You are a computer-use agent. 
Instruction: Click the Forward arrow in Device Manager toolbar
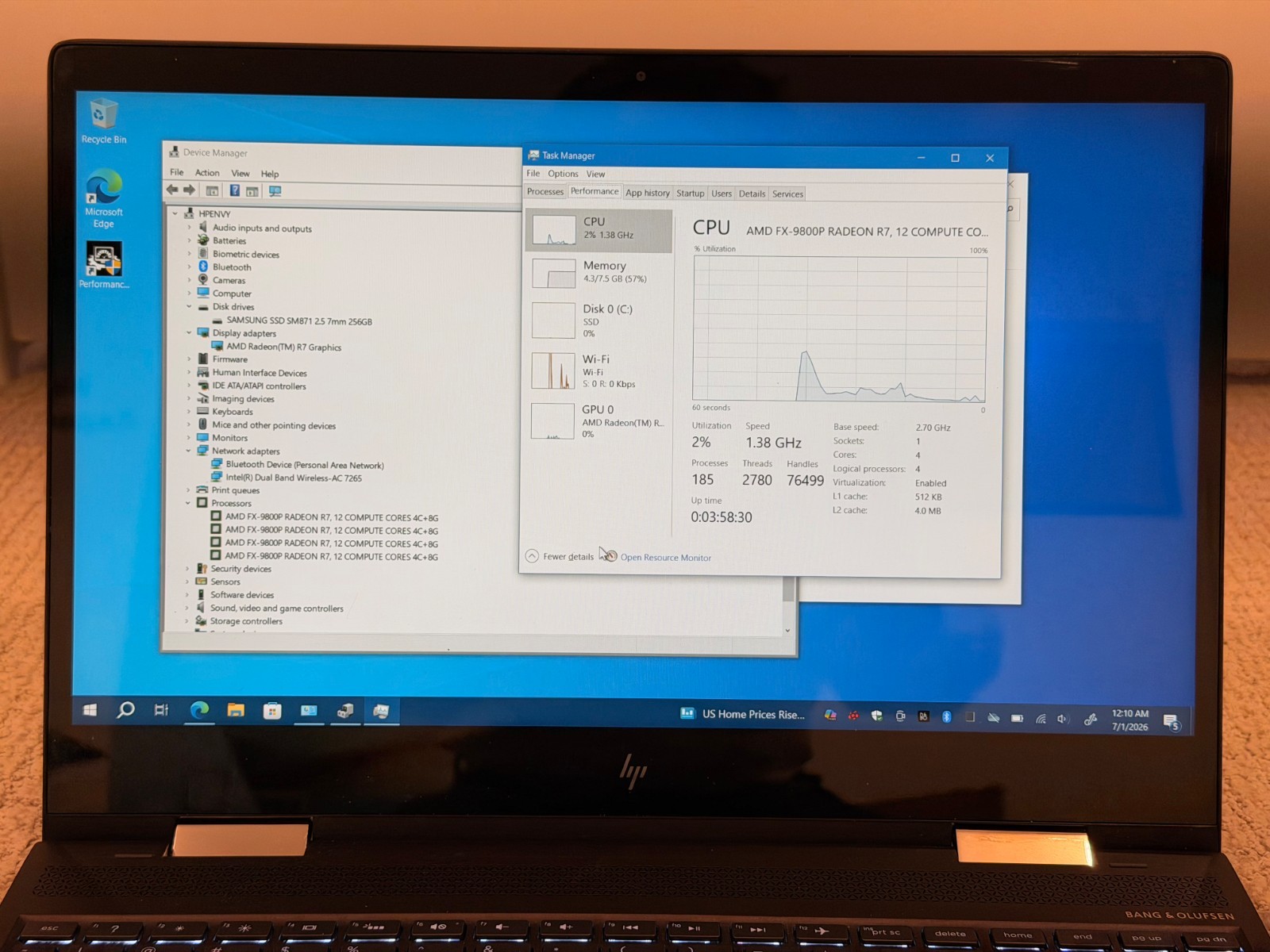tap(189, 190)
